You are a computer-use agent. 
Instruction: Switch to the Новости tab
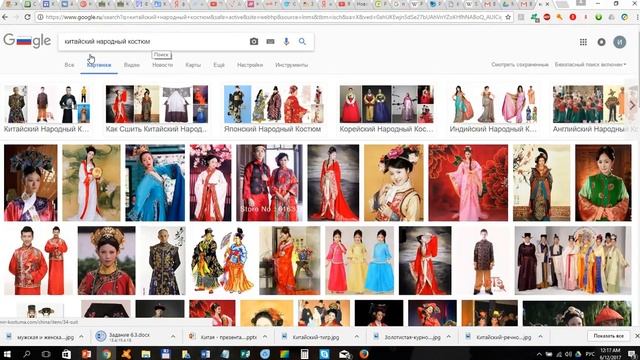(162, 65)
